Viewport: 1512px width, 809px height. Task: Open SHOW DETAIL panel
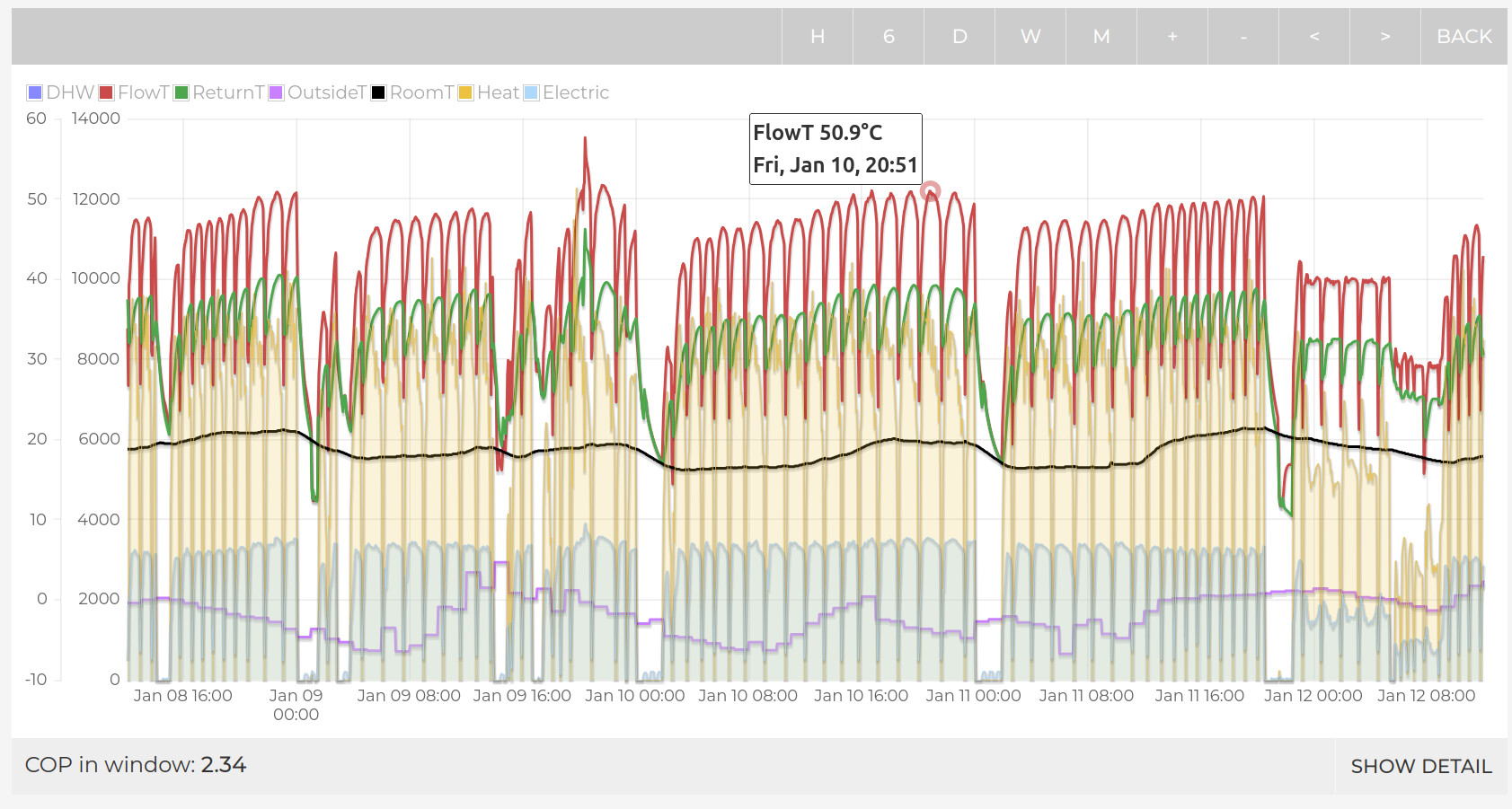pos(1421,766)
